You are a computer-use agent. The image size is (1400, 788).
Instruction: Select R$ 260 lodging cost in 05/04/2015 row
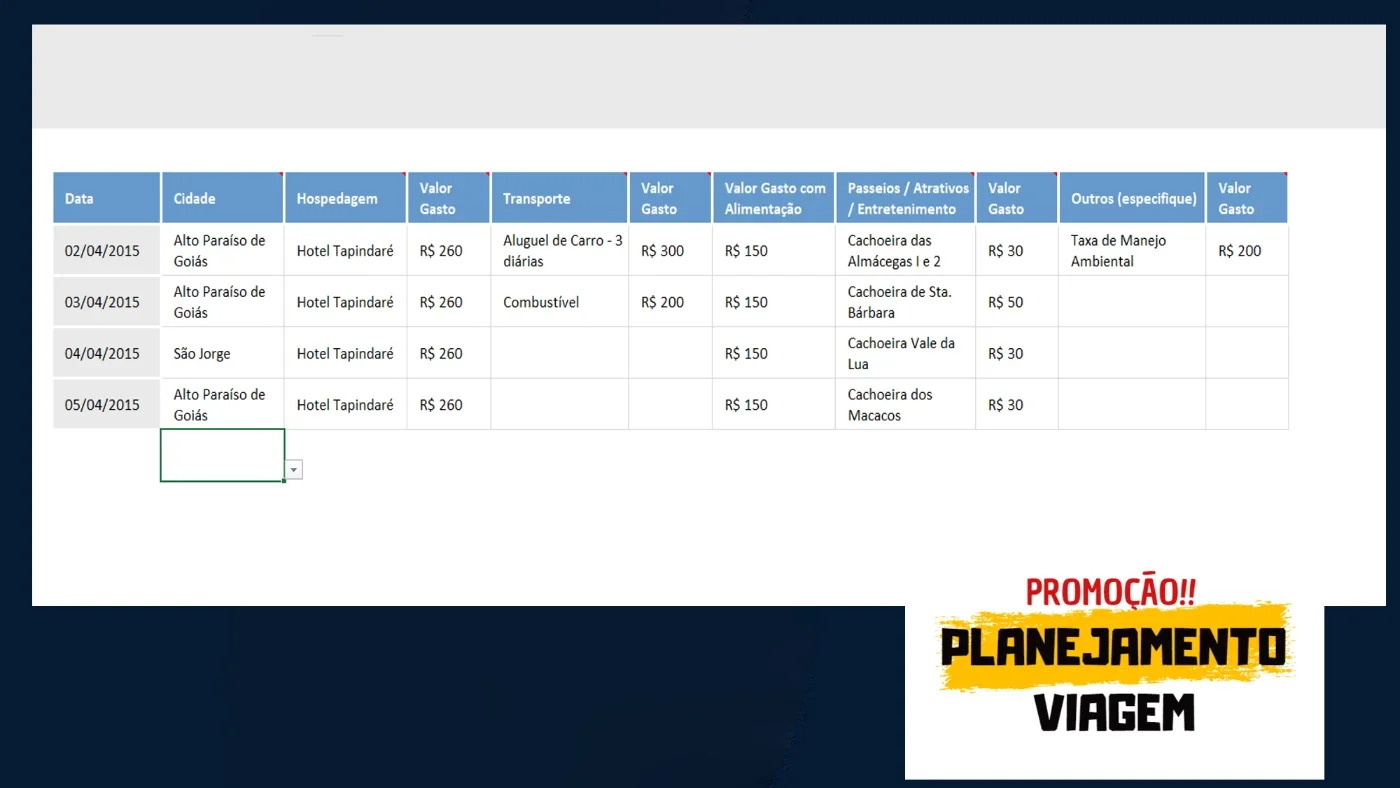[x=449, y=404]
